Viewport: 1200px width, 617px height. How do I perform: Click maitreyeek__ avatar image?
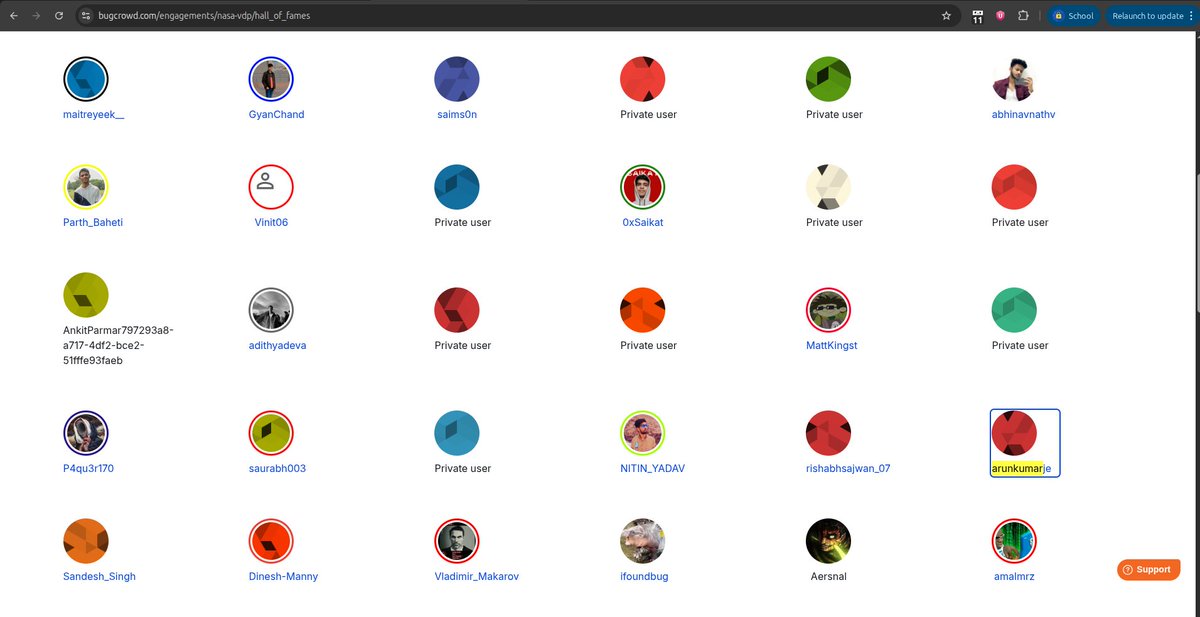[x=85, y=79]
